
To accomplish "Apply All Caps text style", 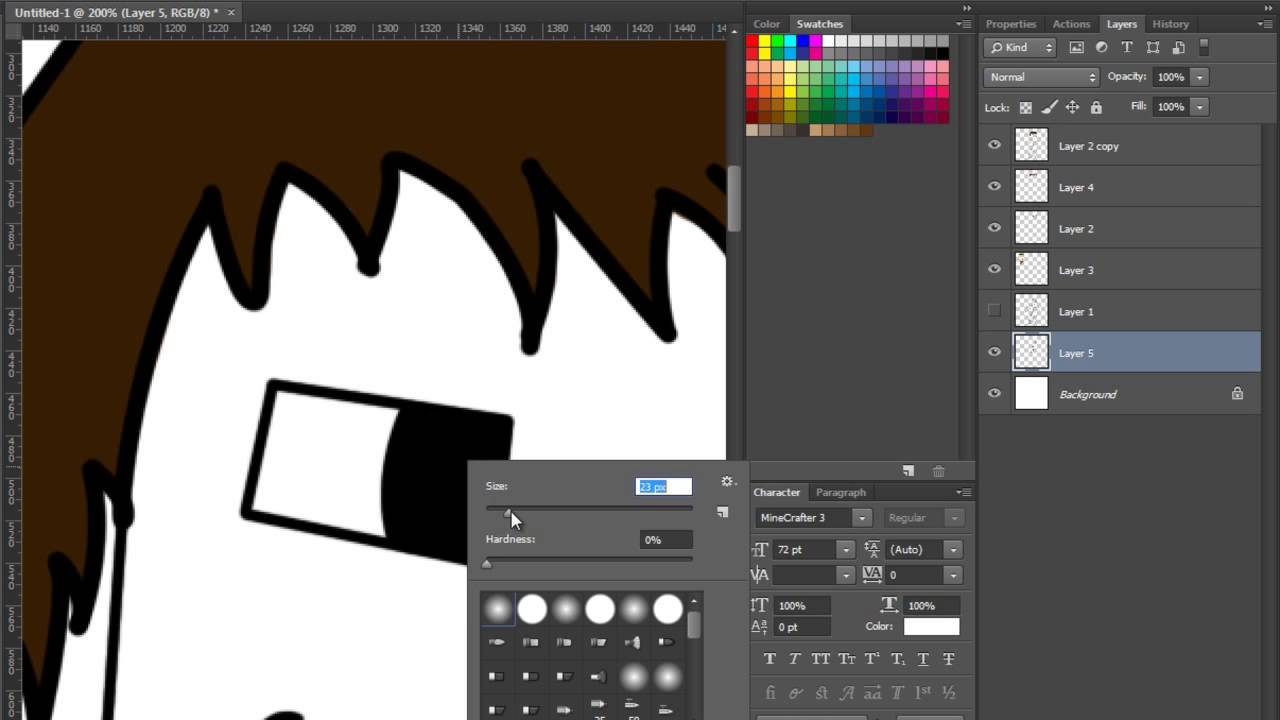I will (x=821, y=659).
